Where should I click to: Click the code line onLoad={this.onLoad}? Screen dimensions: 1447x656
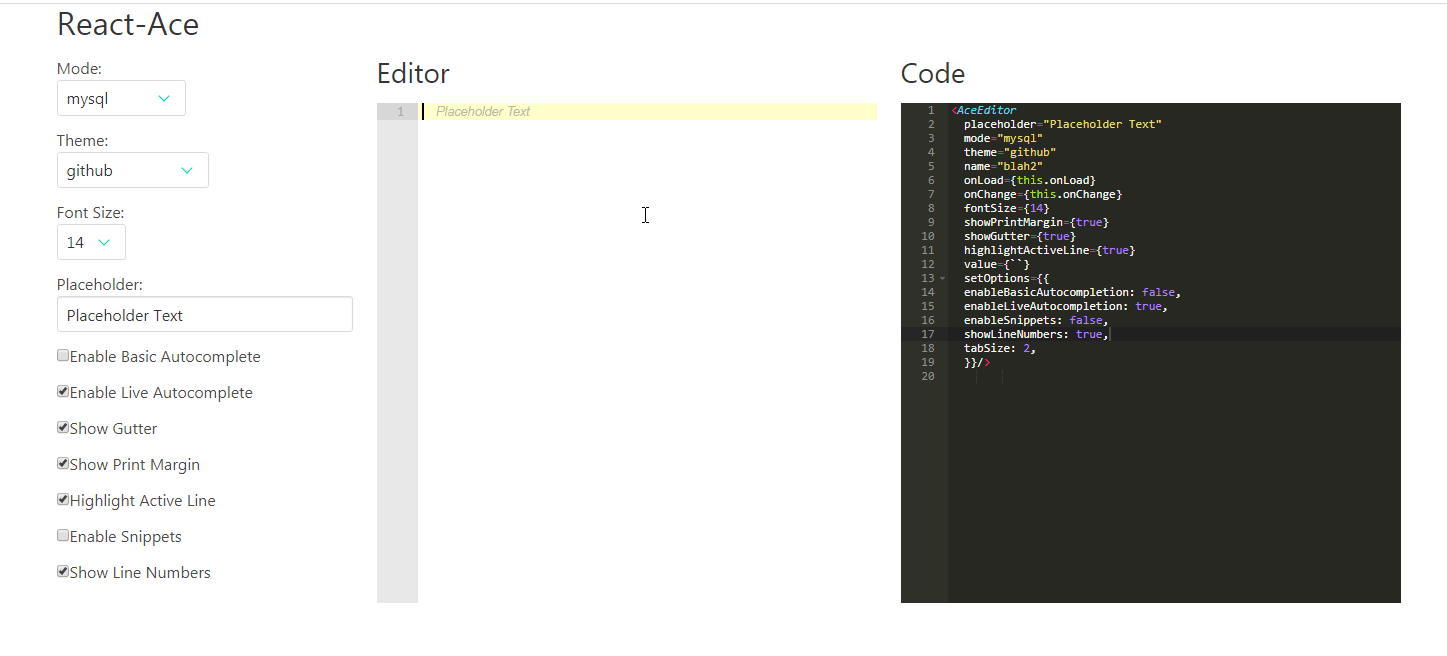click(x=1030, y=180)
